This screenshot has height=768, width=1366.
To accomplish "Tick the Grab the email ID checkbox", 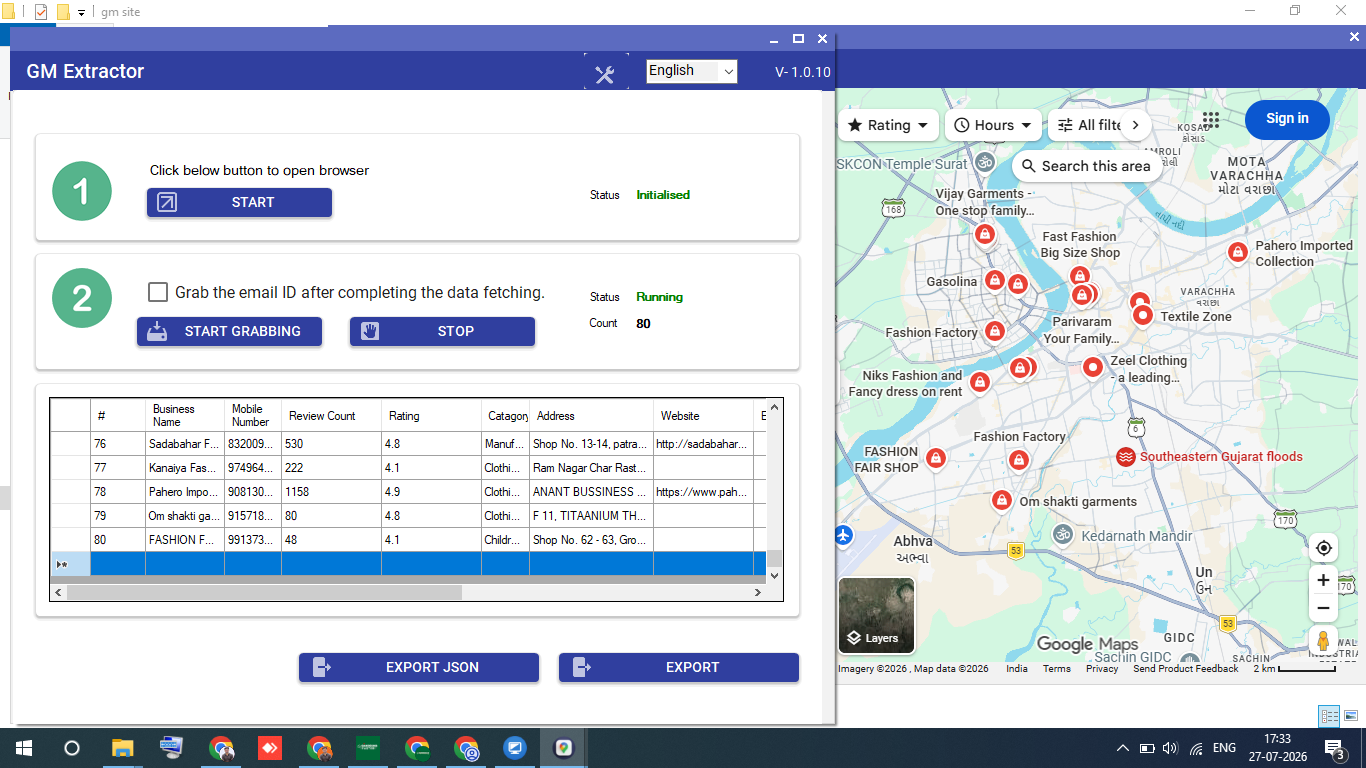I will [158, 292].
